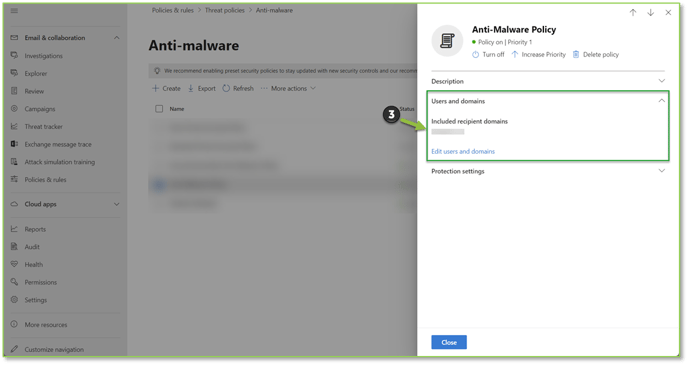Tick the select-all checkbox beside Name
The width and height of the screenshot is (688, 365).
159,109
